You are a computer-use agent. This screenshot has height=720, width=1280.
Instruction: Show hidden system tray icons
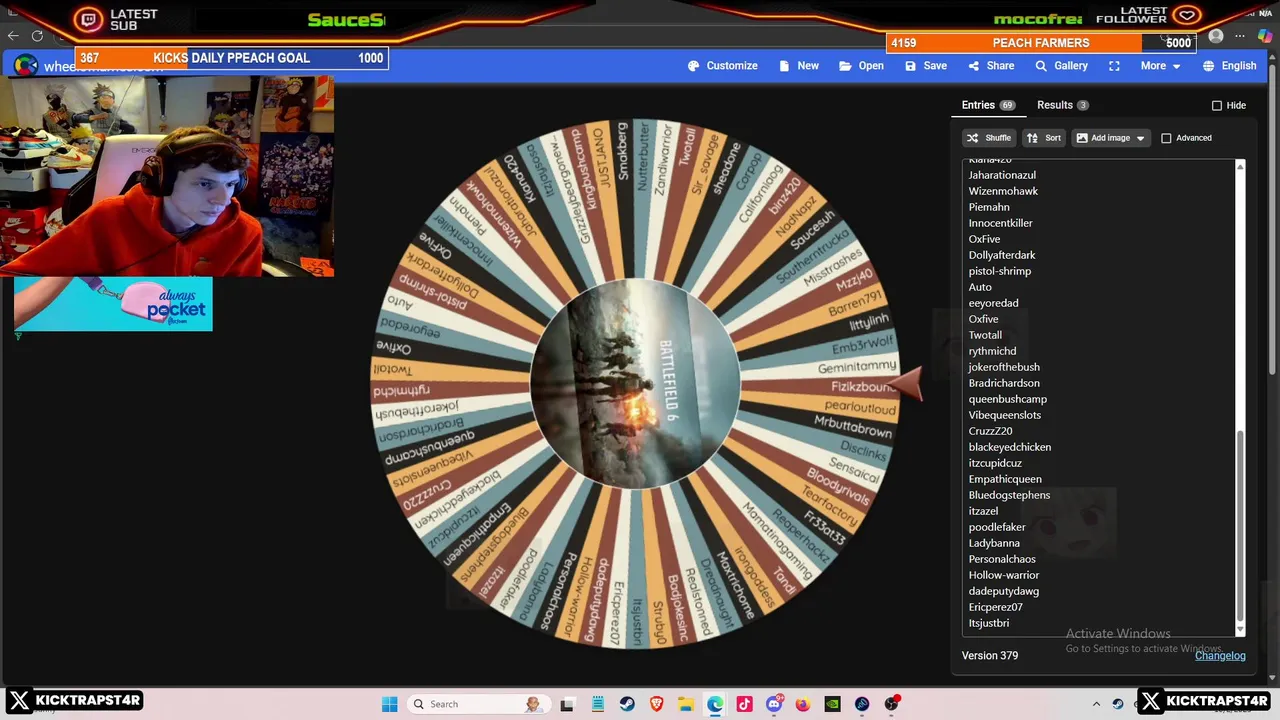click(1096, 704)
